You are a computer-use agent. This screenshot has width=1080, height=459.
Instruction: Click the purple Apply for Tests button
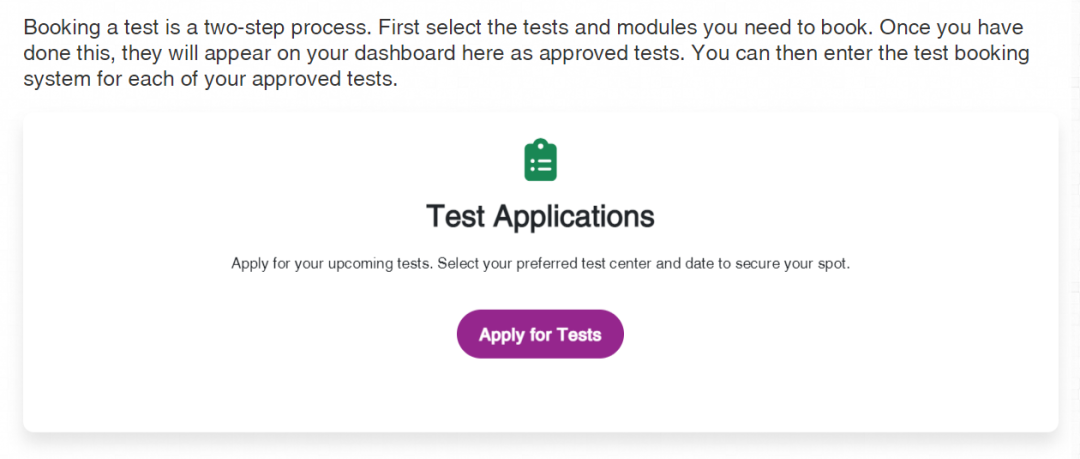coord(540,334)
